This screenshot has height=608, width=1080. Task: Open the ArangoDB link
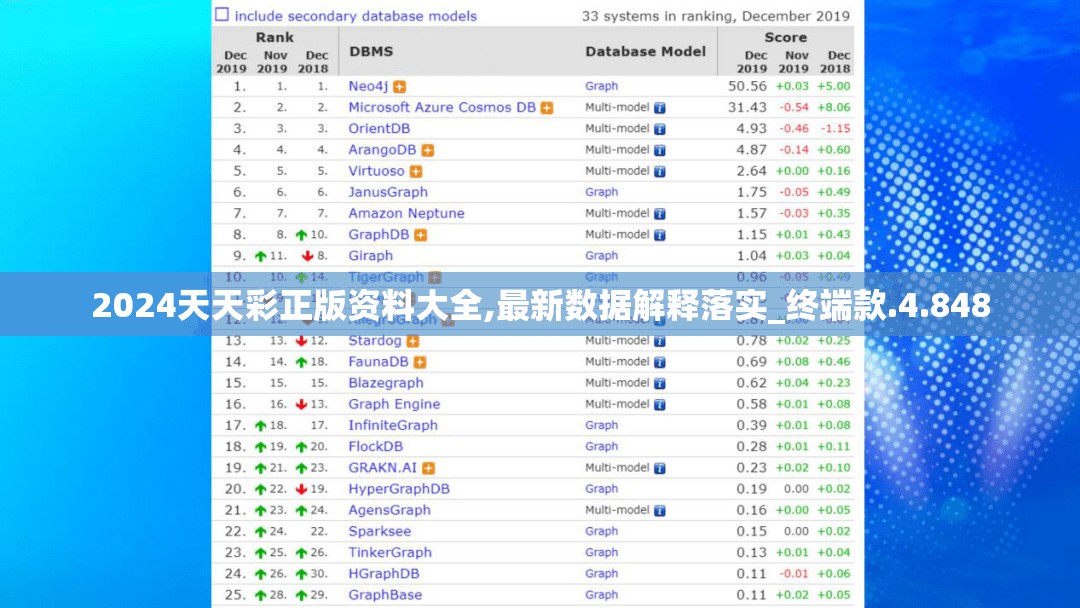(382, 150)
